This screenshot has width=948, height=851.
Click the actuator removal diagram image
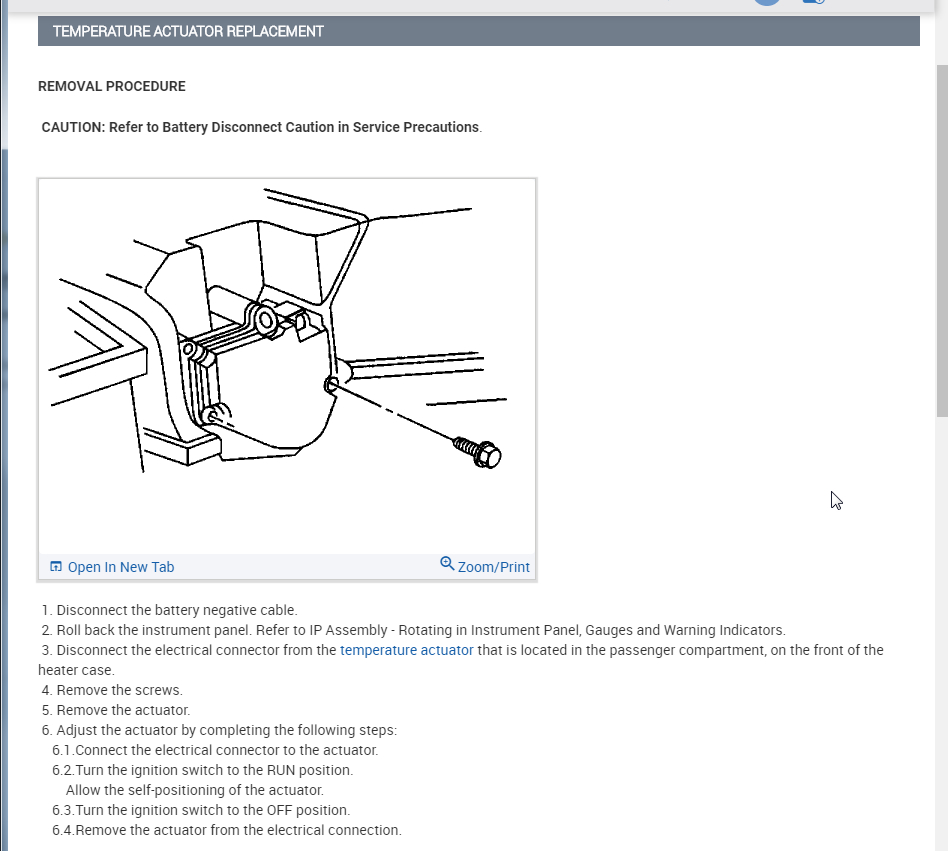(287, 366)
